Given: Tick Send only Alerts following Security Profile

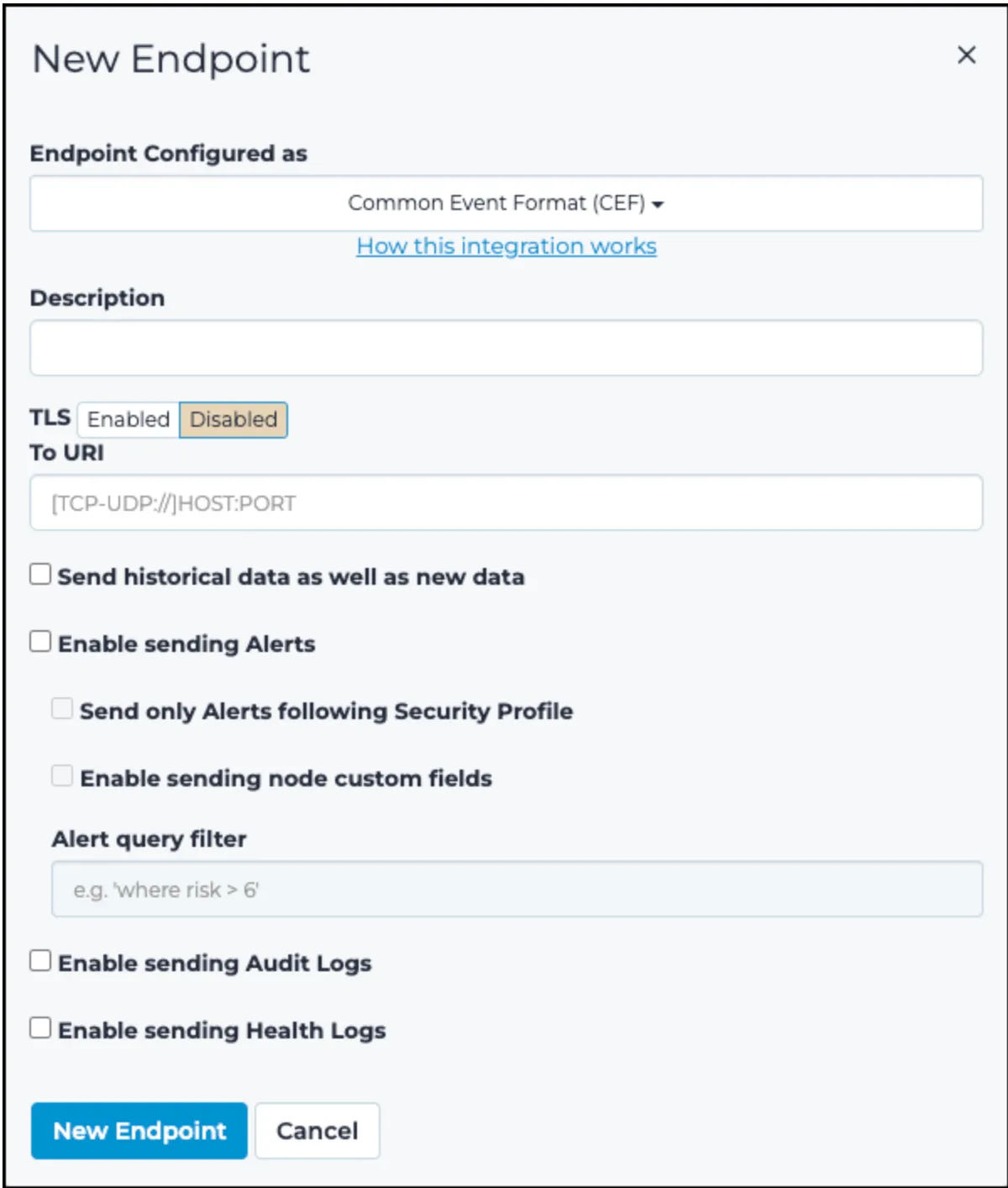Looking at the screenshot, I should click(62, 709).
